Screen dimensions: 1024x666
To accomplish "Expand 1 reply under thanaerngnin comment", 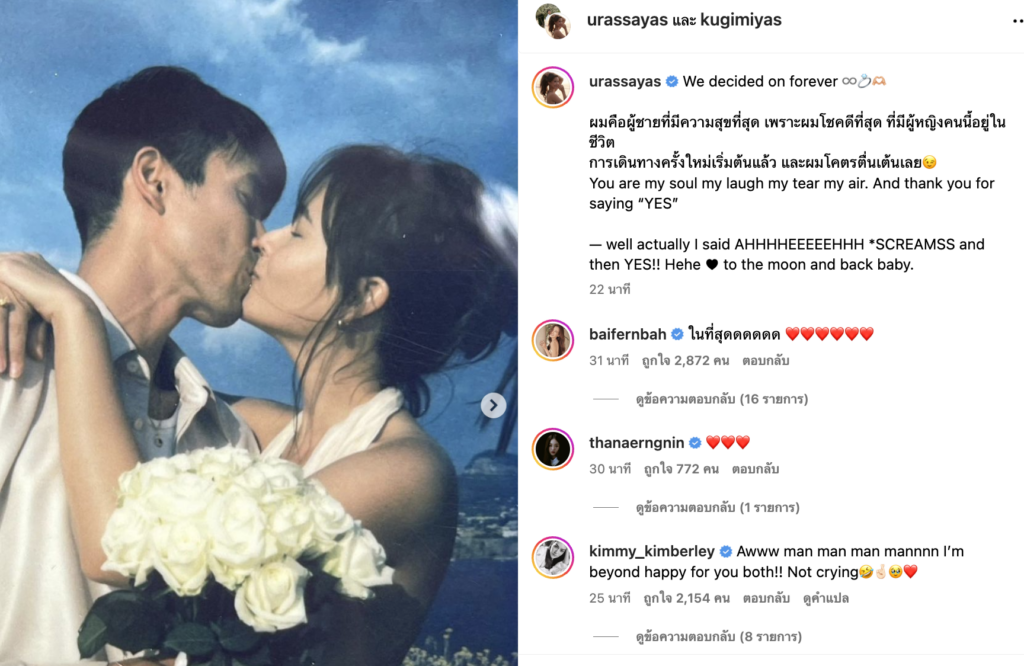I will (717, 507).
